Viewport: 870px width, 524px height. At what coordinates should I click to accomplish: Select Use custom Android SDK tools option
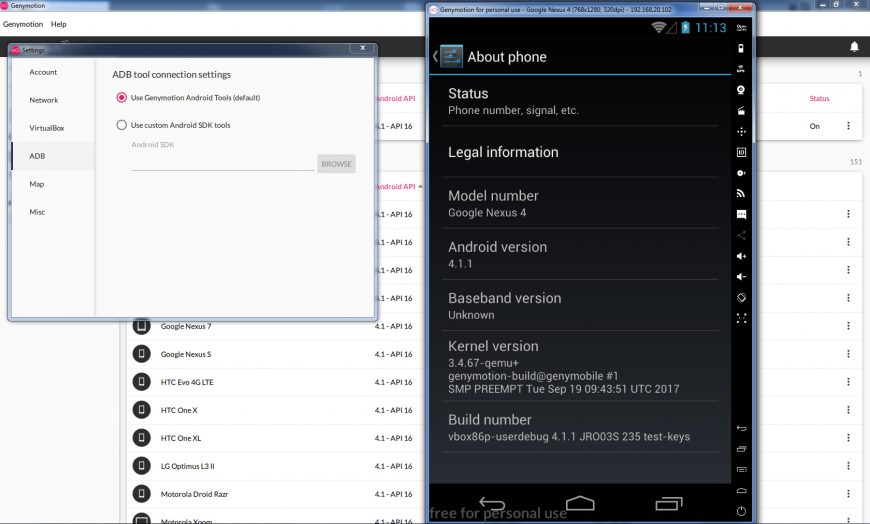(x=122, y=126)
